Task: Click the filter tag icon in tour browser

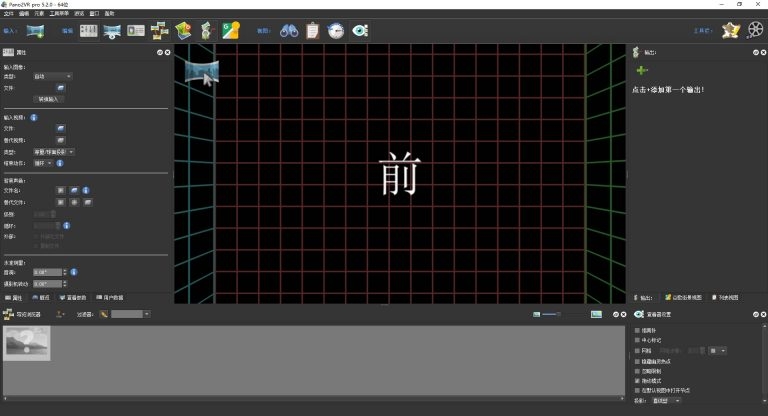Action: 104,314
